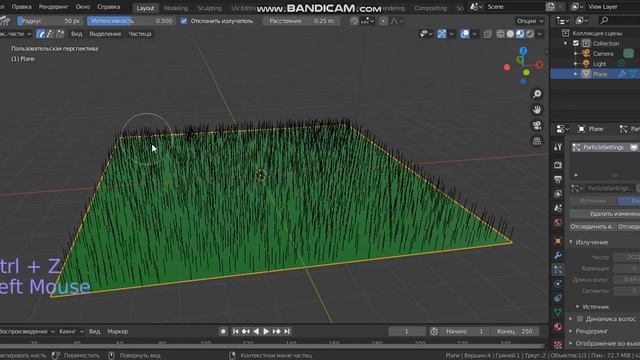The image size is (640, 360).
Task: Click the pan hand viewport icon
Action: 537,109
